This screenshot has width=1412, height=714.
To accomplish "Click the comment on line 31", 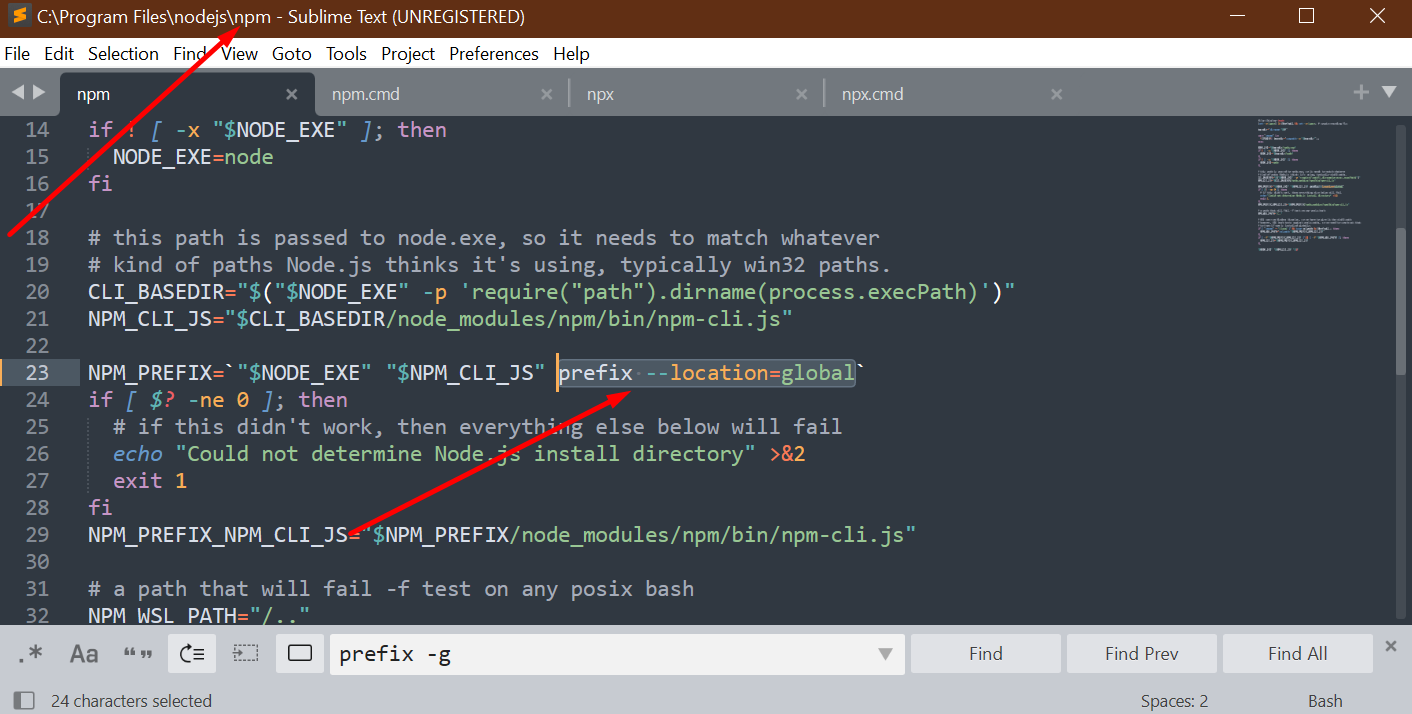I will 391,589.
